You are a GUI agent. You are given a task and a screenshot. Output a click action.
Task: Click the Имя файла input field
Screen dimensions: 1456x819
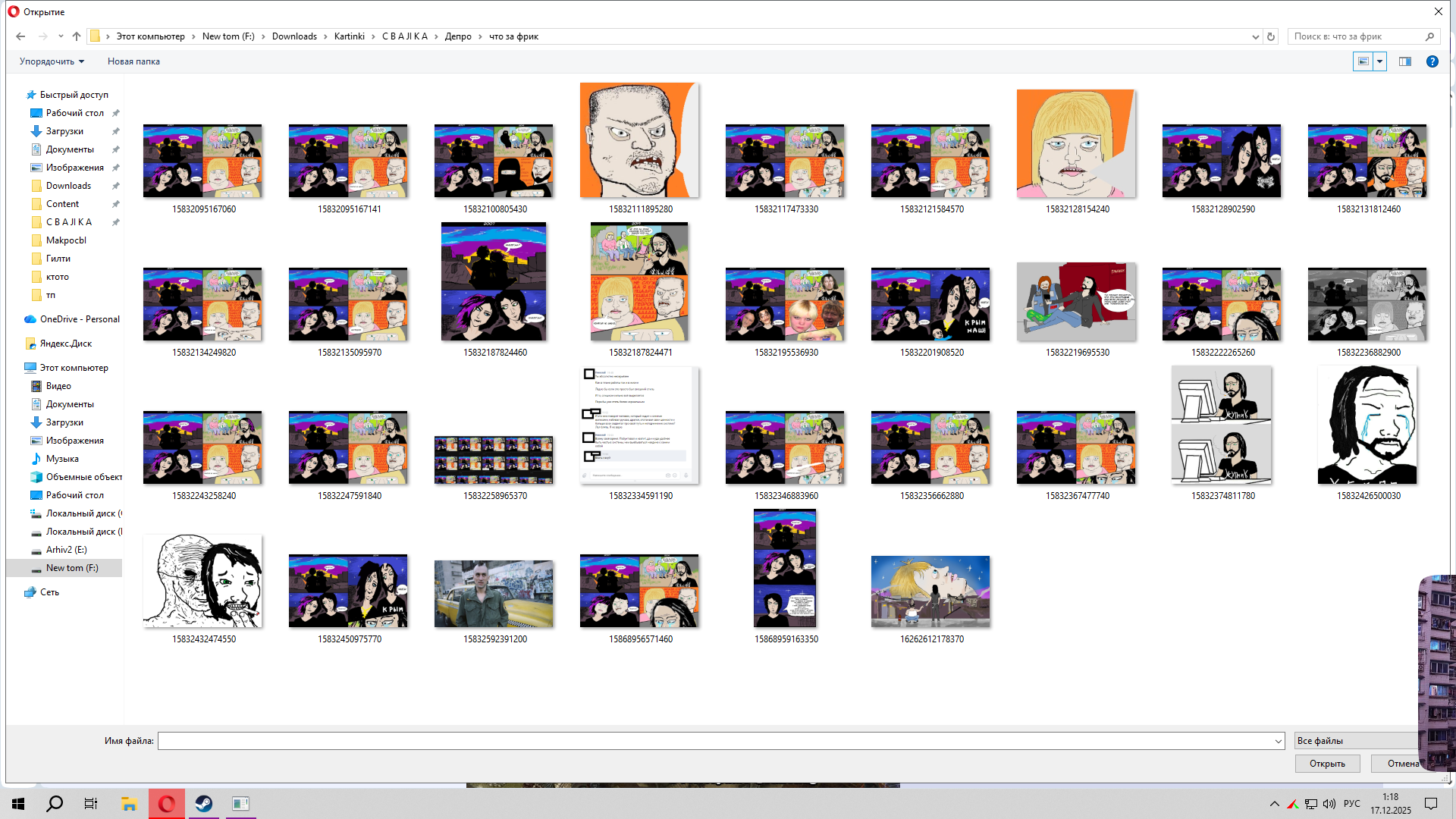pos(713,741)
